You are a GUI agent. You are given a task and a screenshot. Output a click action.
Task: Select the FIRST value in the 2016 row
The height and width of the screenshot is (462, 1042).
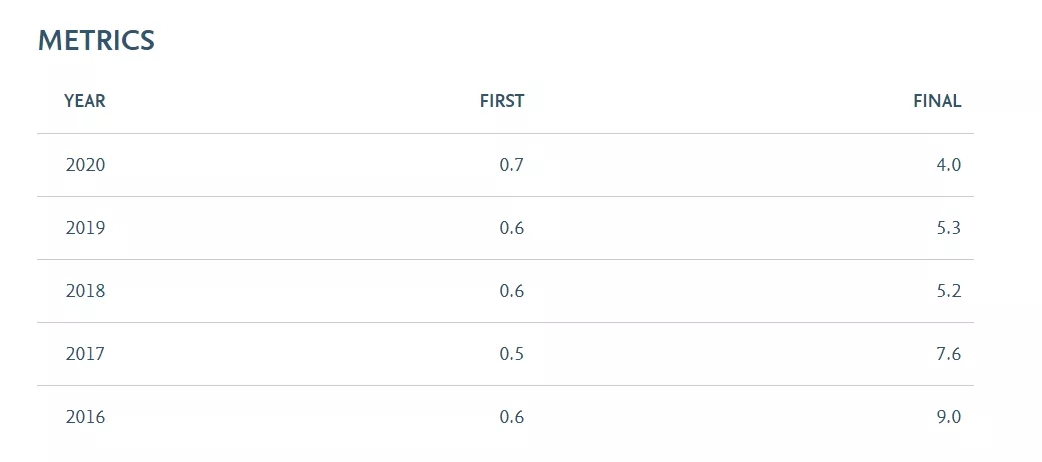click(x=512, y=417)
